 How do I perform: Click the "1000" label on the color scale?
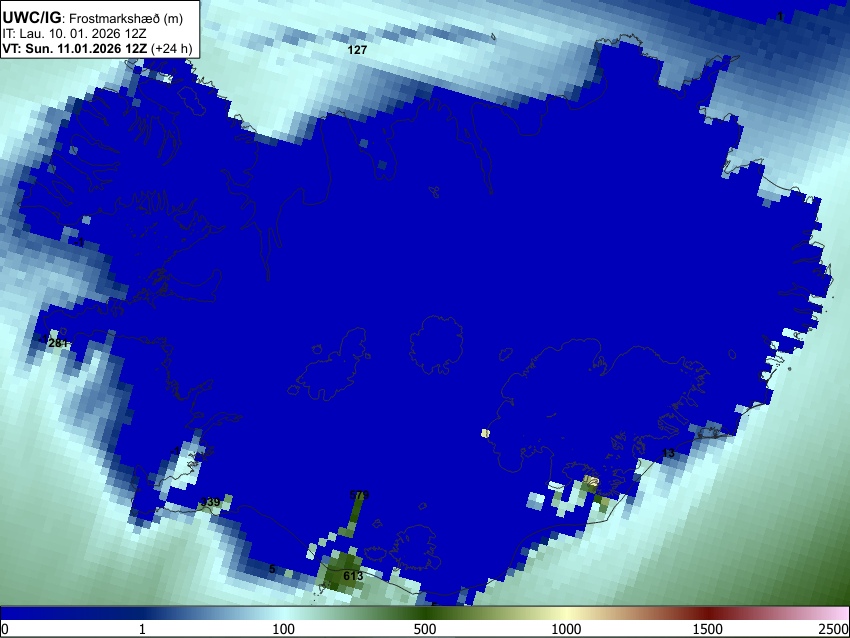click(566, 629)
